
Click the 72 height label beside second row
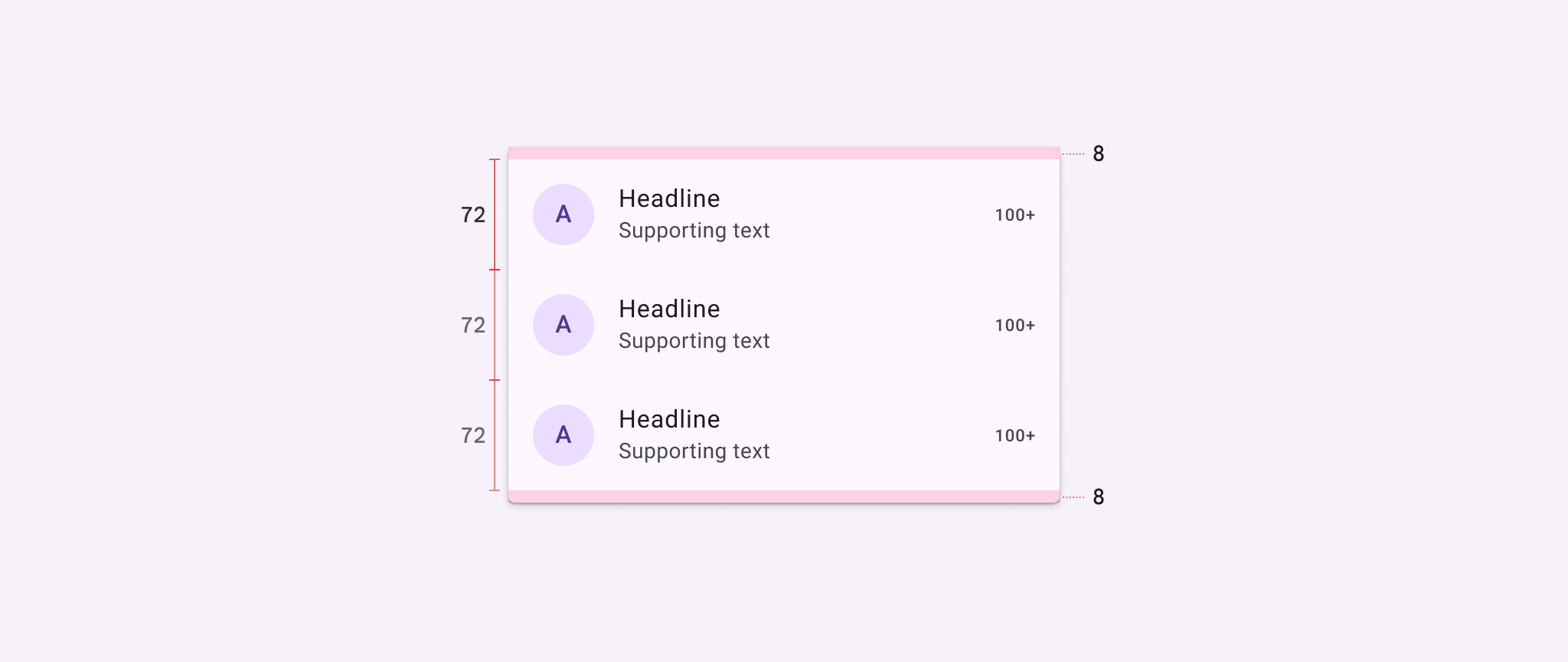pyautogui.click(x=473, y=325)
